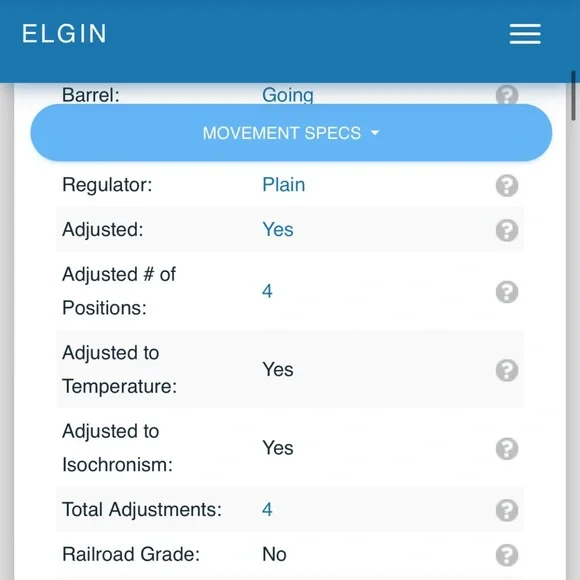Click the page scrollbar thumb

(573, 96)
